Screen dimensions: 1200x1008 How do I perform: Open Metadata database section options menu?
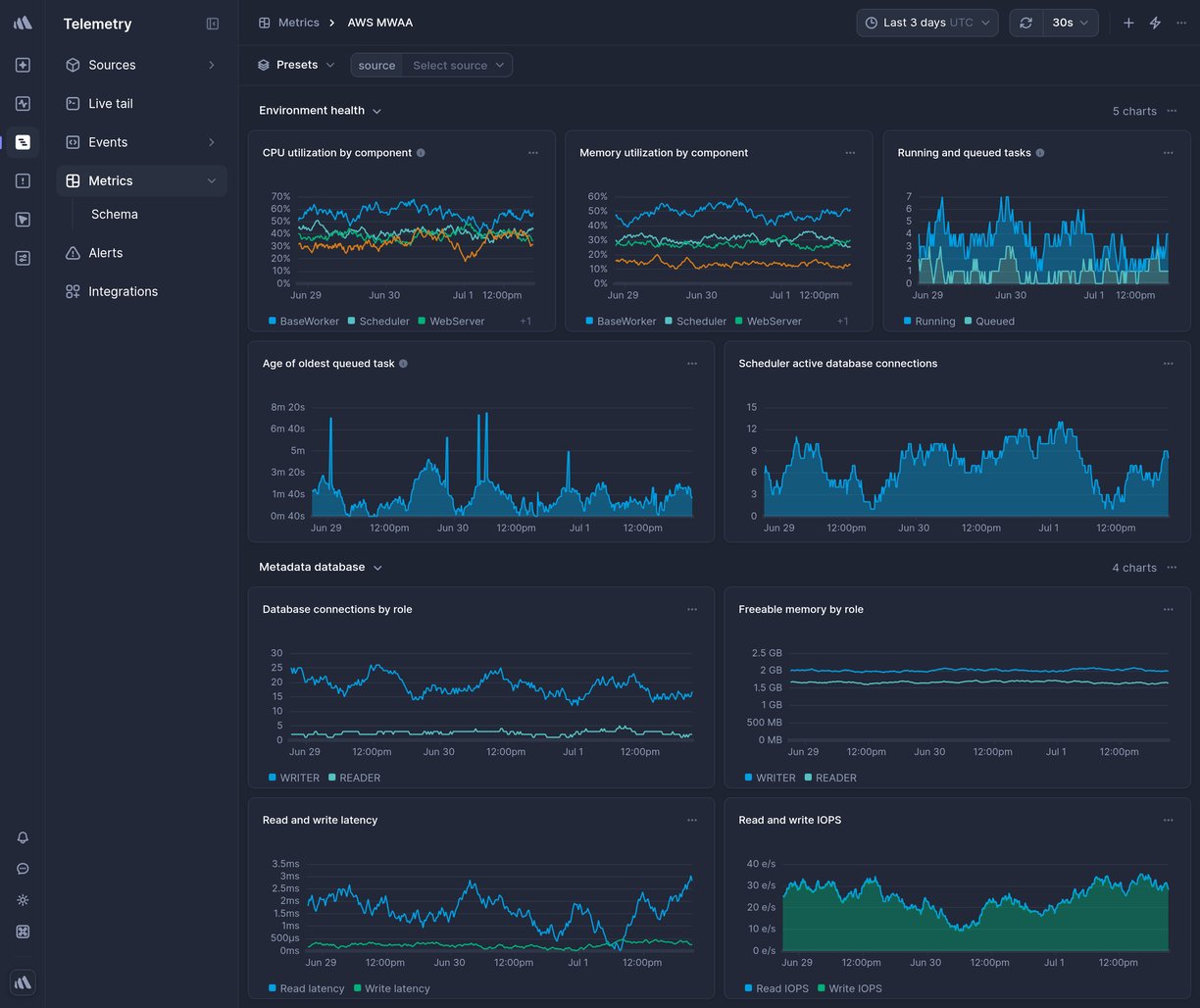click(1172, 568)
